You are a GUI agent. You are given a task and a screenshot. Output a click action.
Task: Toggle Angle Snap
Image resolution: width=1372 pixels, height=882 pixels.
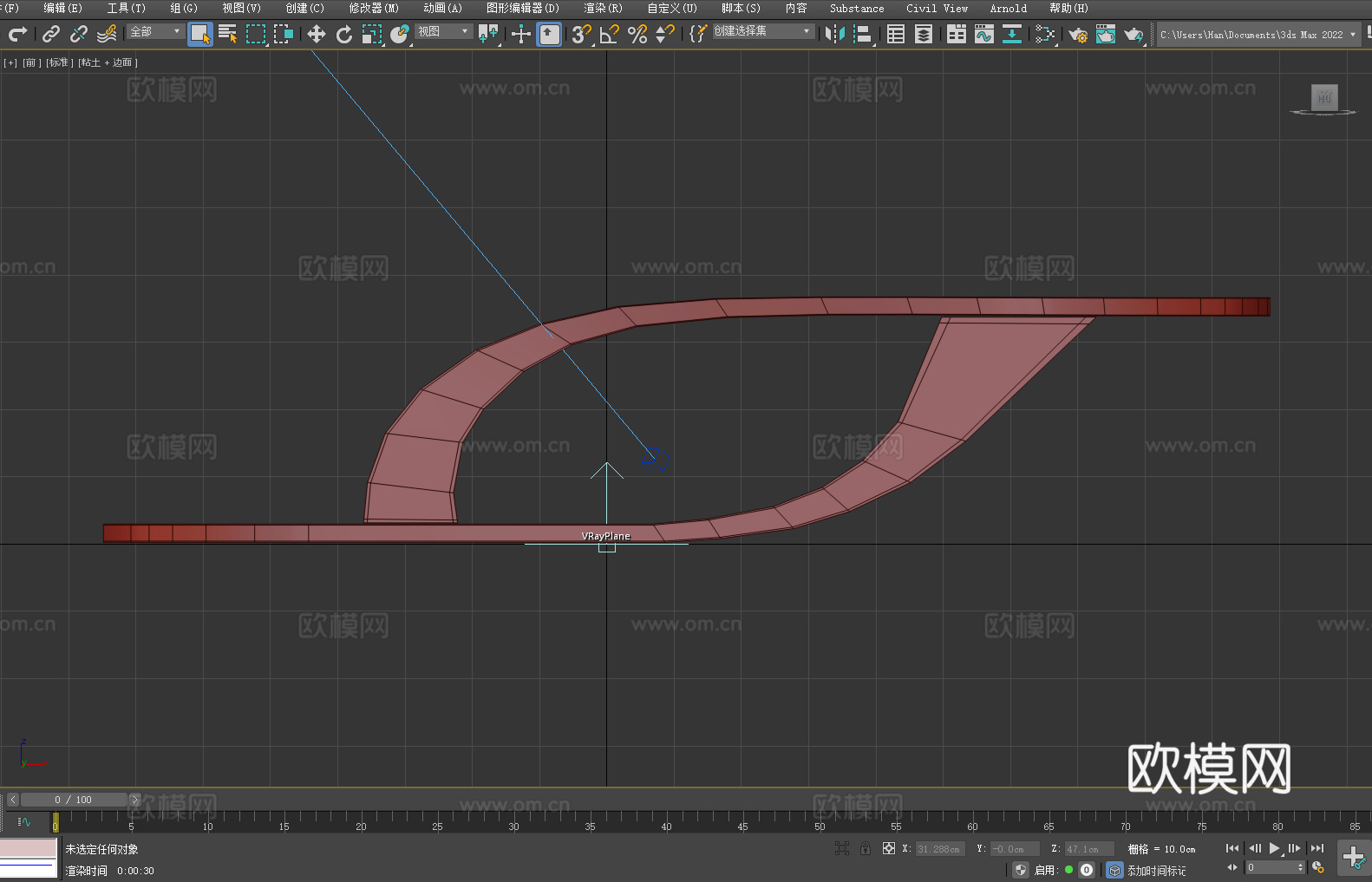click(610, 34)
